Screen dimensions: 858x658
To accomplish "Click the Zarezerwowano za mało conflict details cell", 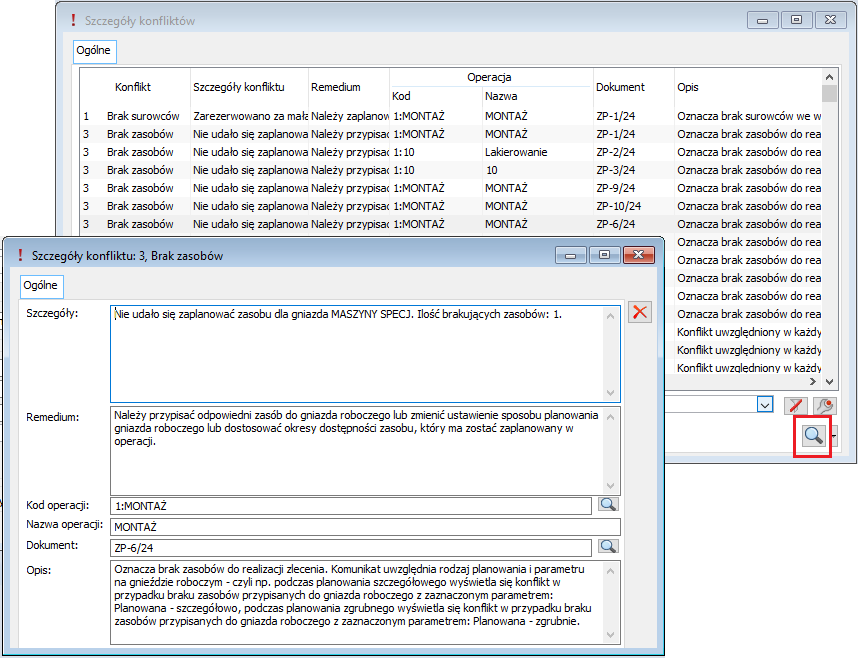I will point(250,116).
